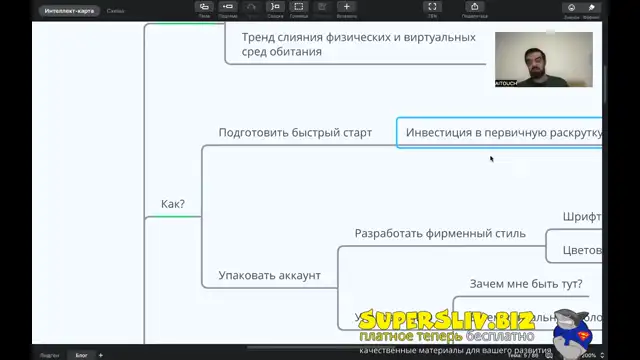The height and width of the screenshot is (360, 640).
Task: Add a boundary with the Граница icon
Action: point(299,7)
